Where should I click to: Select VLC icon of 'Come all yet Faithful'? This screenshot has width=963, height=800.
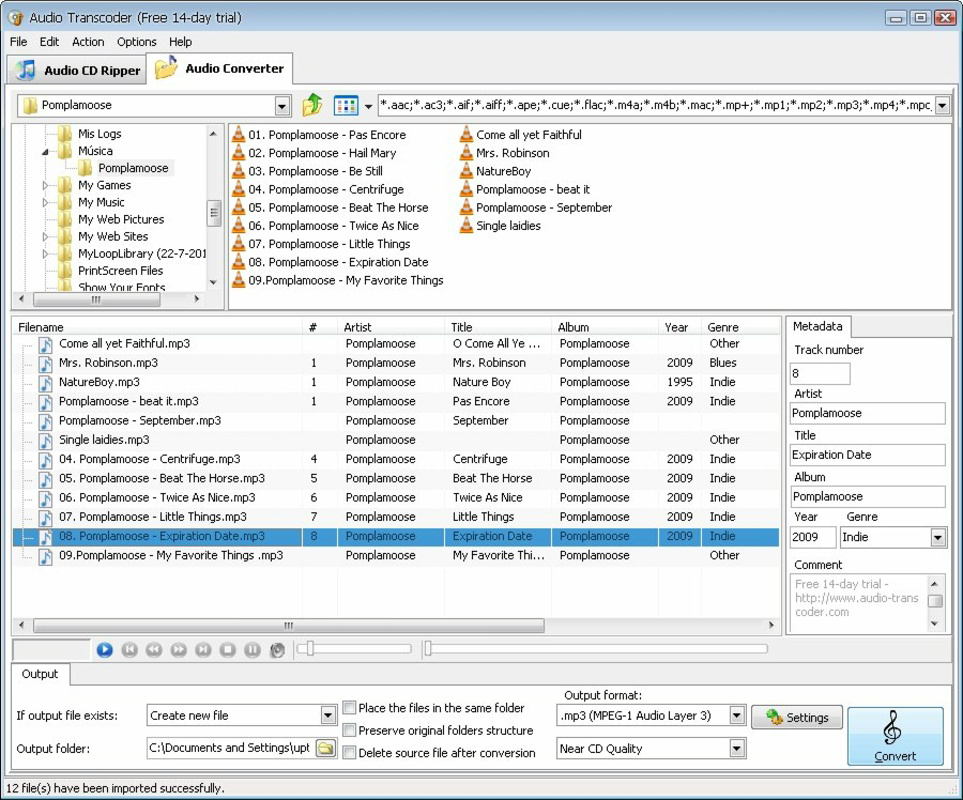(x=466, y=134)
